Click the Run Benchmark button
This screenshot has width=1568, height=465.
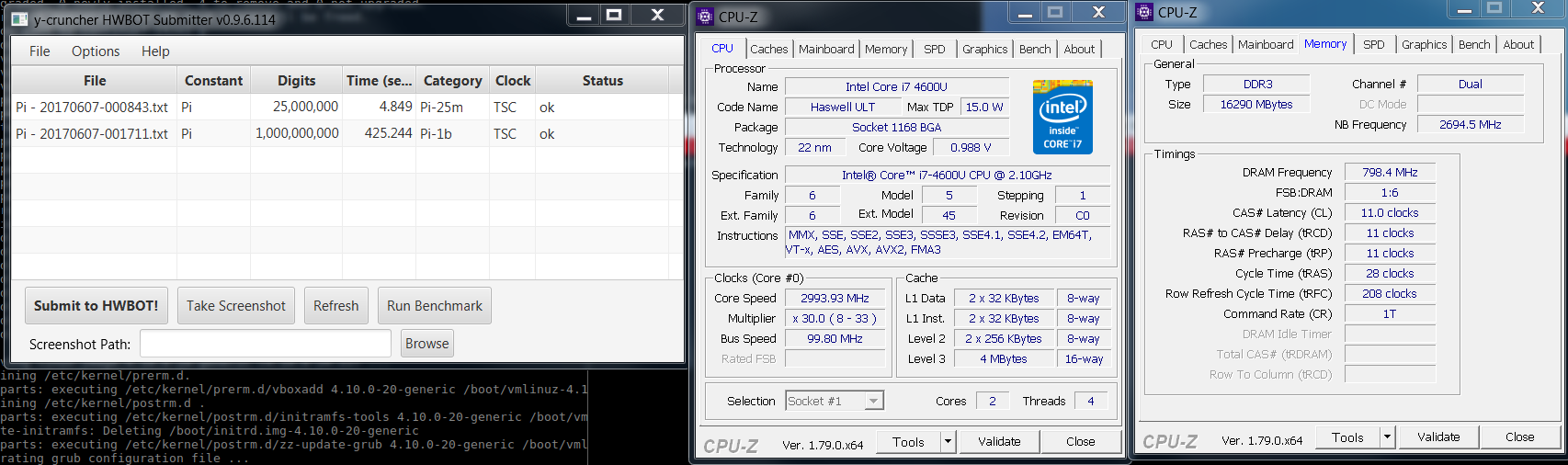[x=435, y=306]
